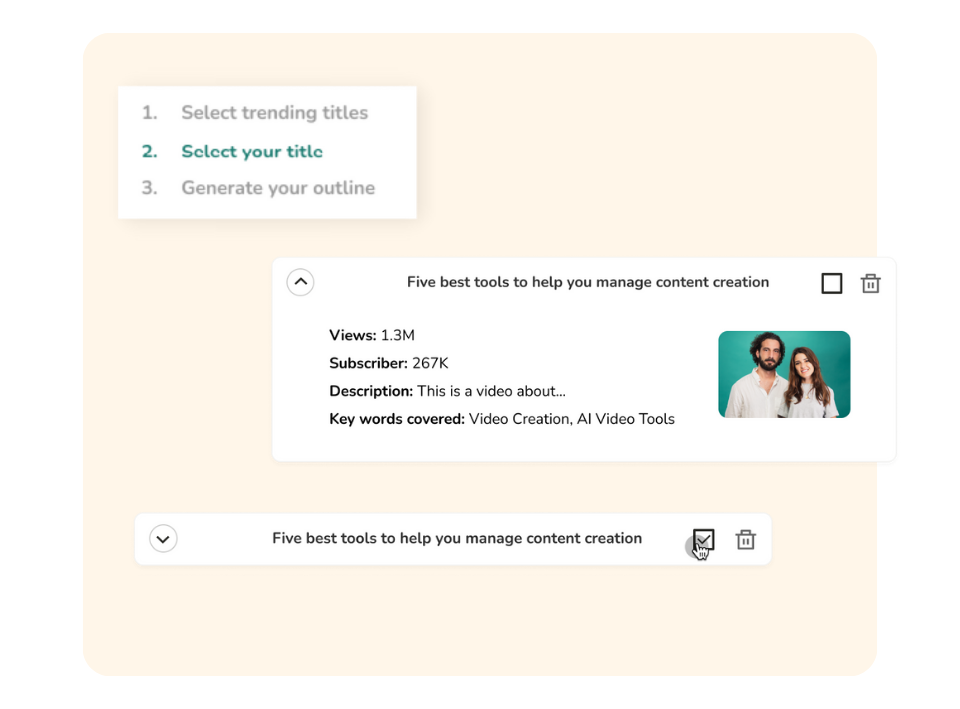Select the bottom Five best tools title text

tap(457, 538)
